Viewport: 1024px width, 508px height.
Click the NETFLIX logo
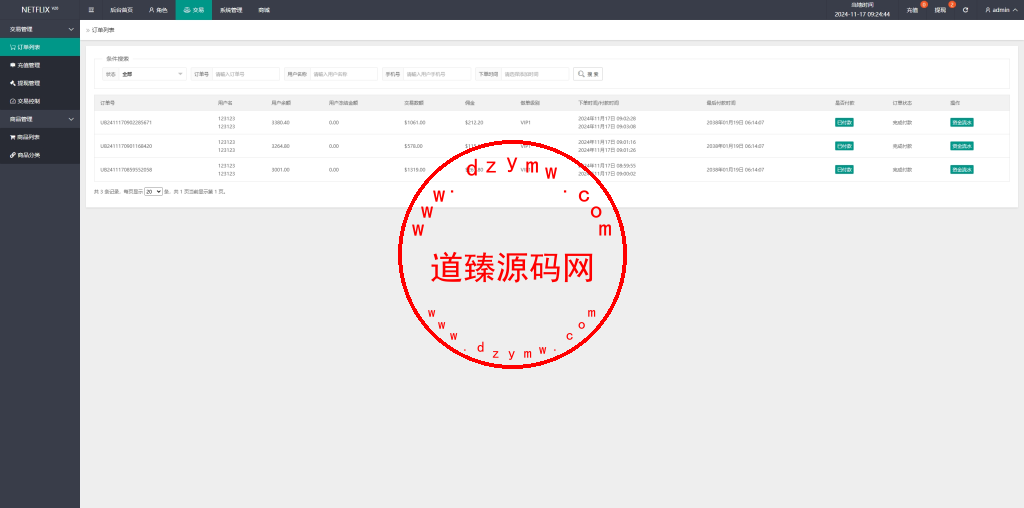coord(40,10)
